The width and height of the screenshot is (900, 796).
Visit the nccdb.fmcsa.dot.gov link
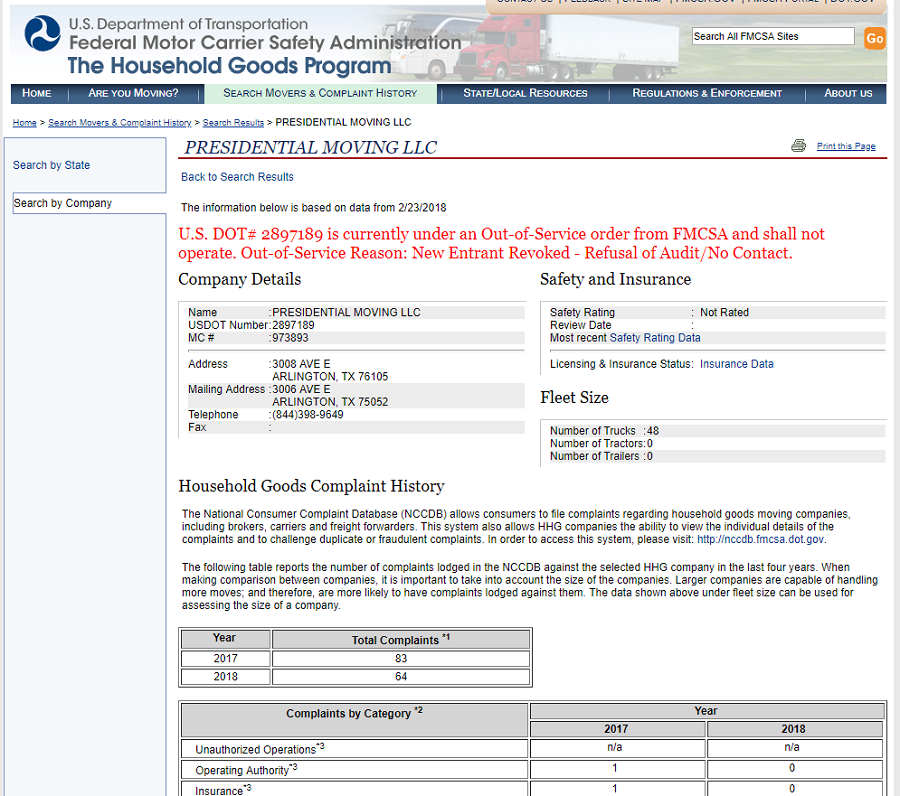coord(761,539)
